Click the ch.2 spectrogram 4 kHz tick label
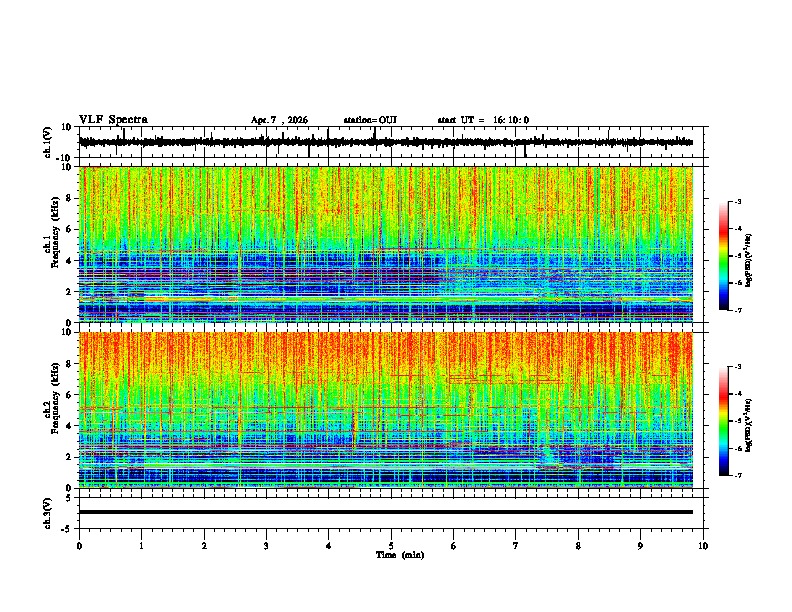The width and height of the screenshot is (792, 612). 69,426
